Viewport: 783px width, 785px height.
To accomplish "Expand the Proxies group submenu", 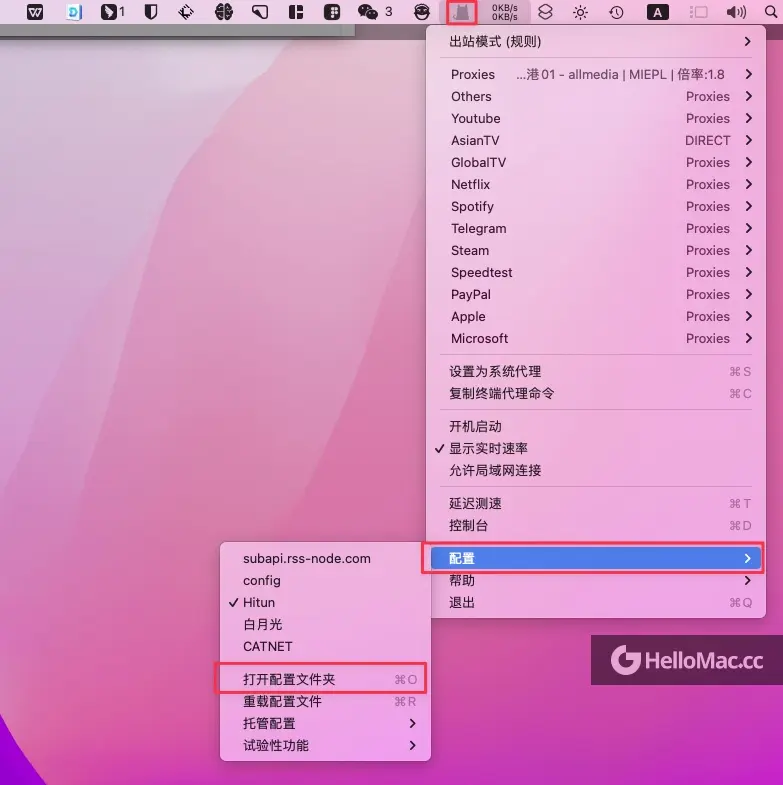I will [x=596, y=75].
